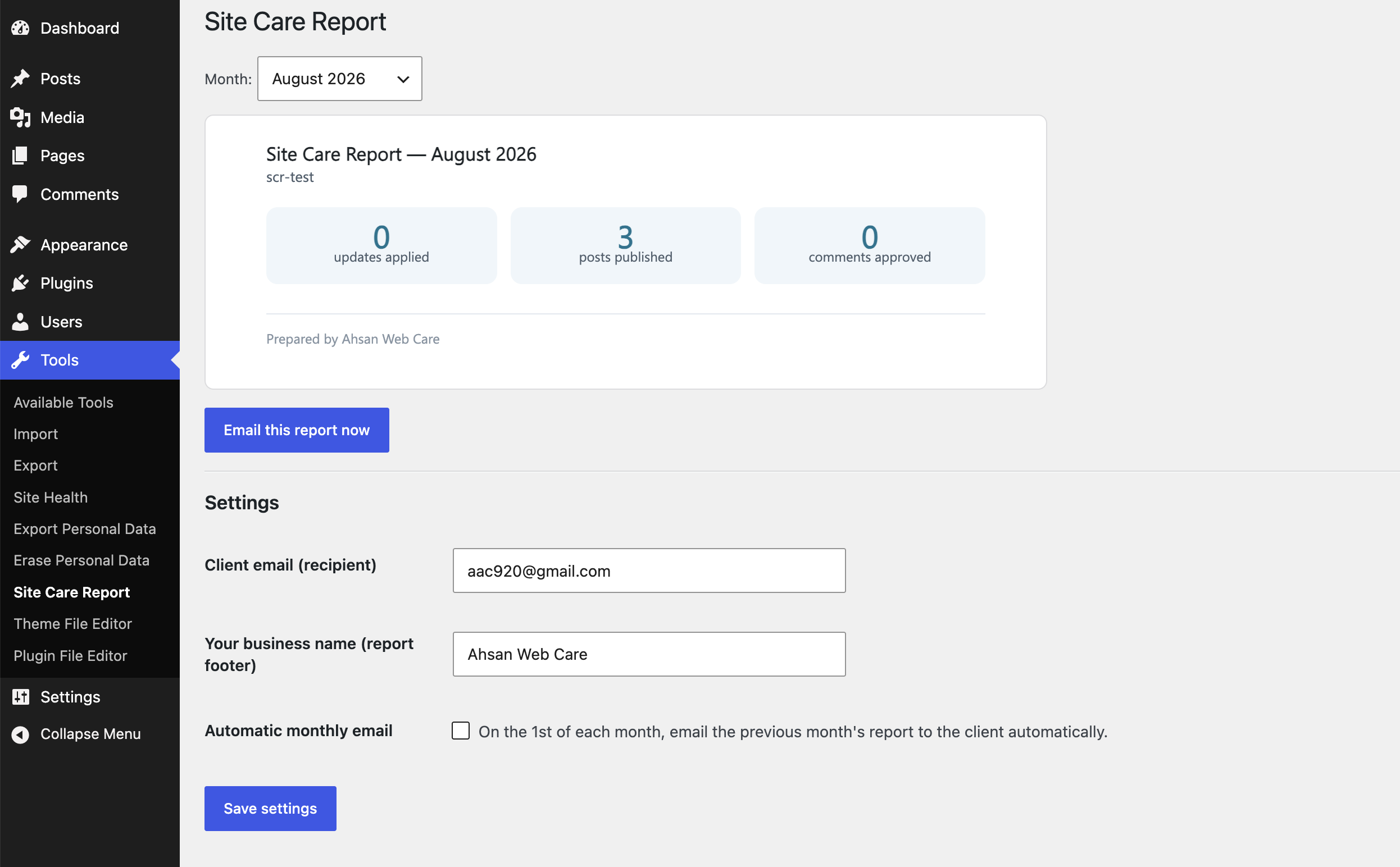This screenshot has width=1400, height=867.
Task: Click Collapse Menu label
Action: 90,734
